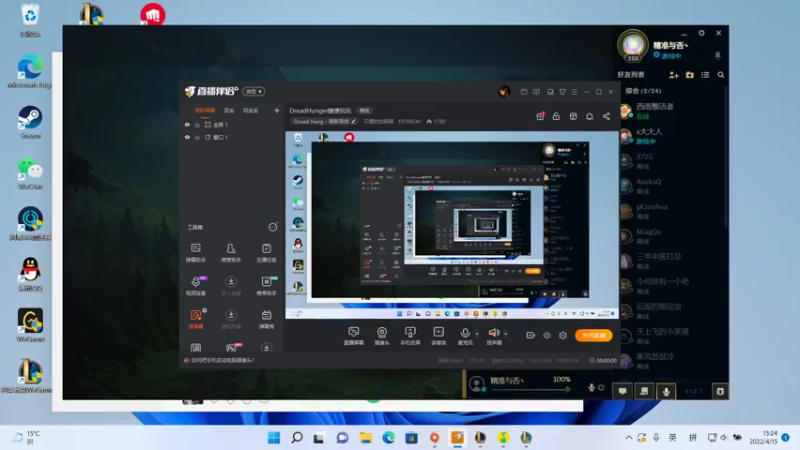This screenshot has height=450, width=800.
Task: Collapse the 综合 (2/24) friend group
Action: pos(643,91)
